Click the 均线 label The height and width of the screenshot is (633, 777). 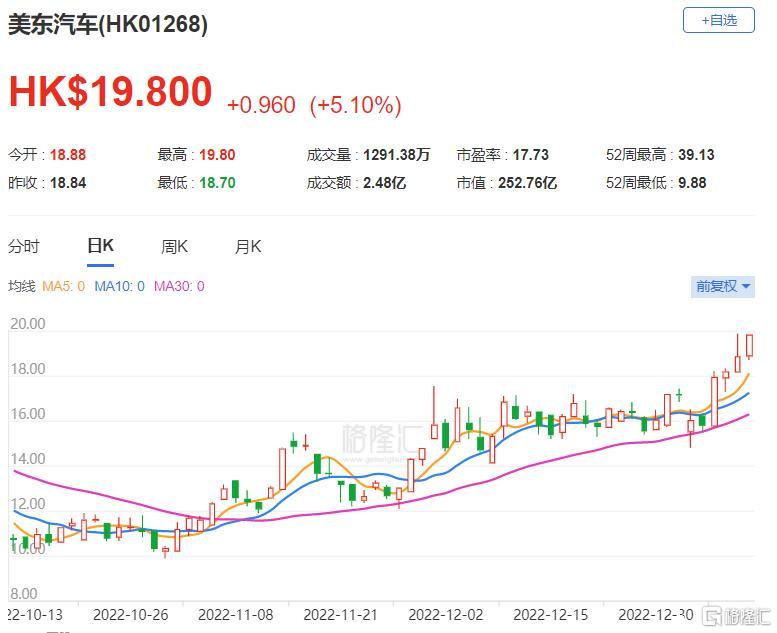(22, 287)
